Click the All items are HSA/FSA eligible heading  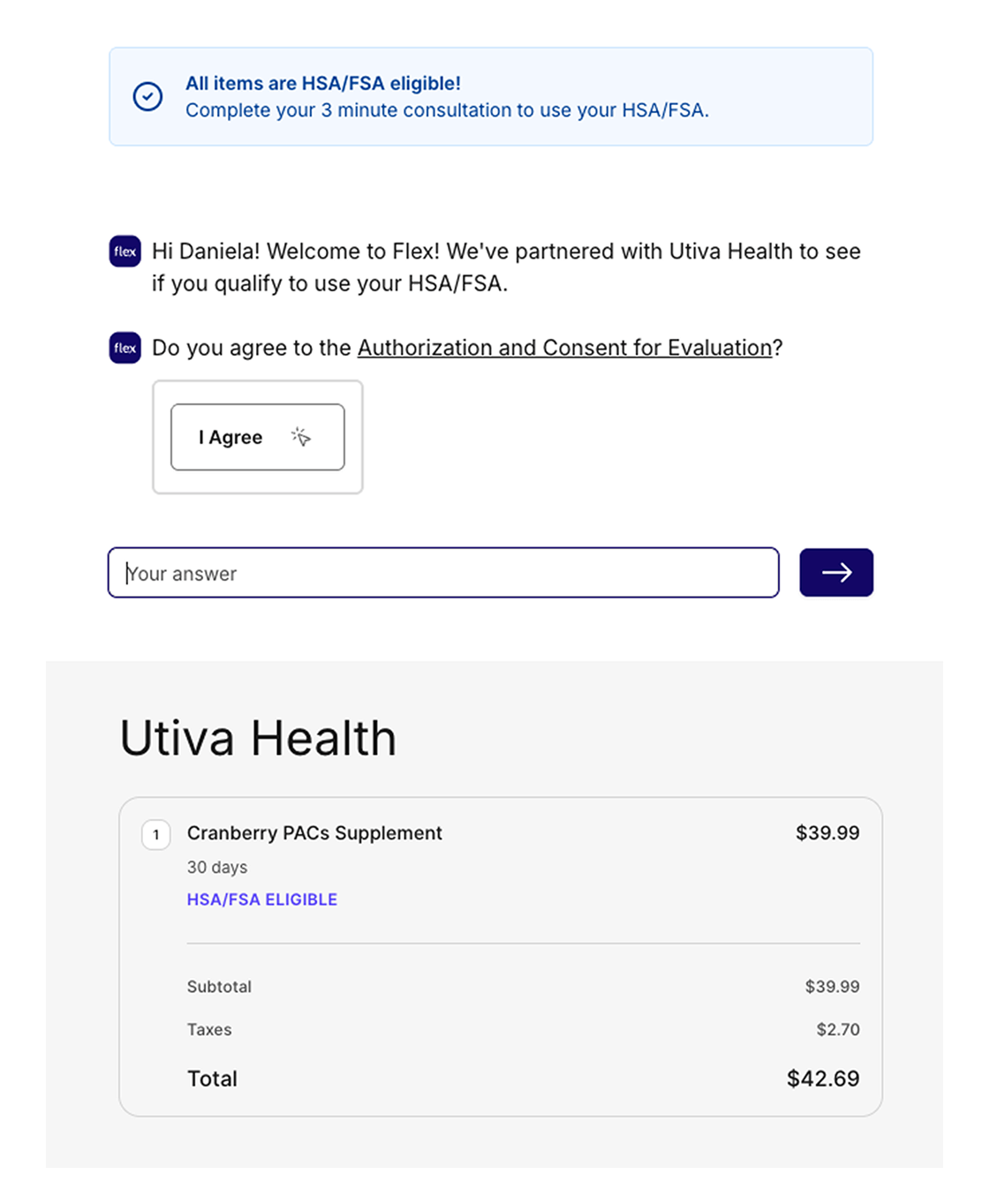tap(323, 83)
